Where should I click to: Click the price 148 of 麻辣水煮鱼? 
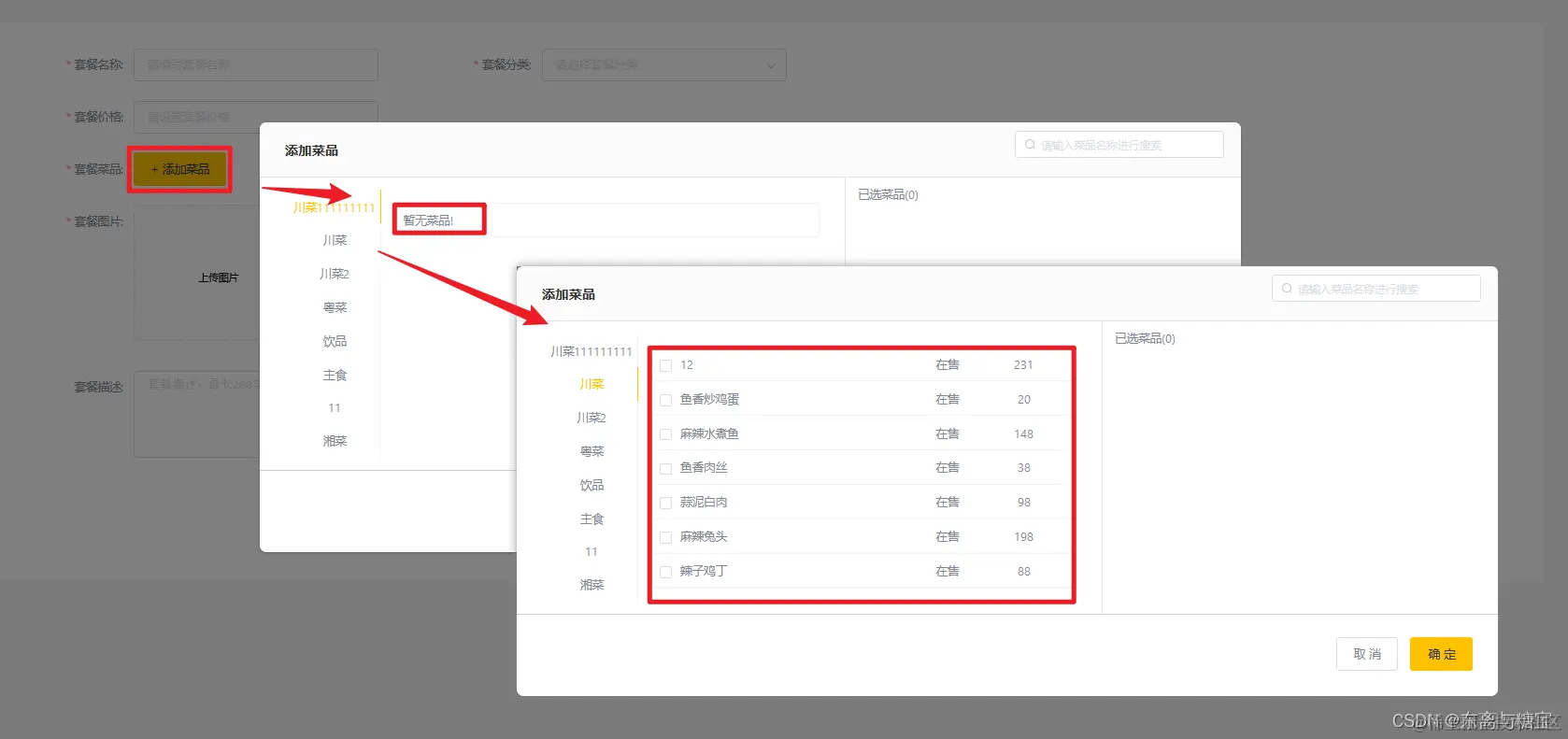tap(1023, 434)
